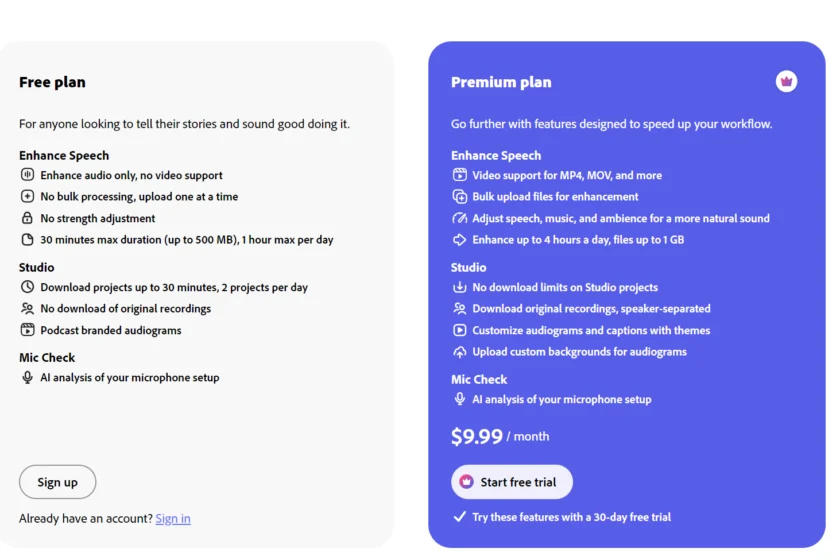The width and height of the screenshot is (840, 560).
Task: Click the Premium plan heading
Action: click(x=501, y=83)
